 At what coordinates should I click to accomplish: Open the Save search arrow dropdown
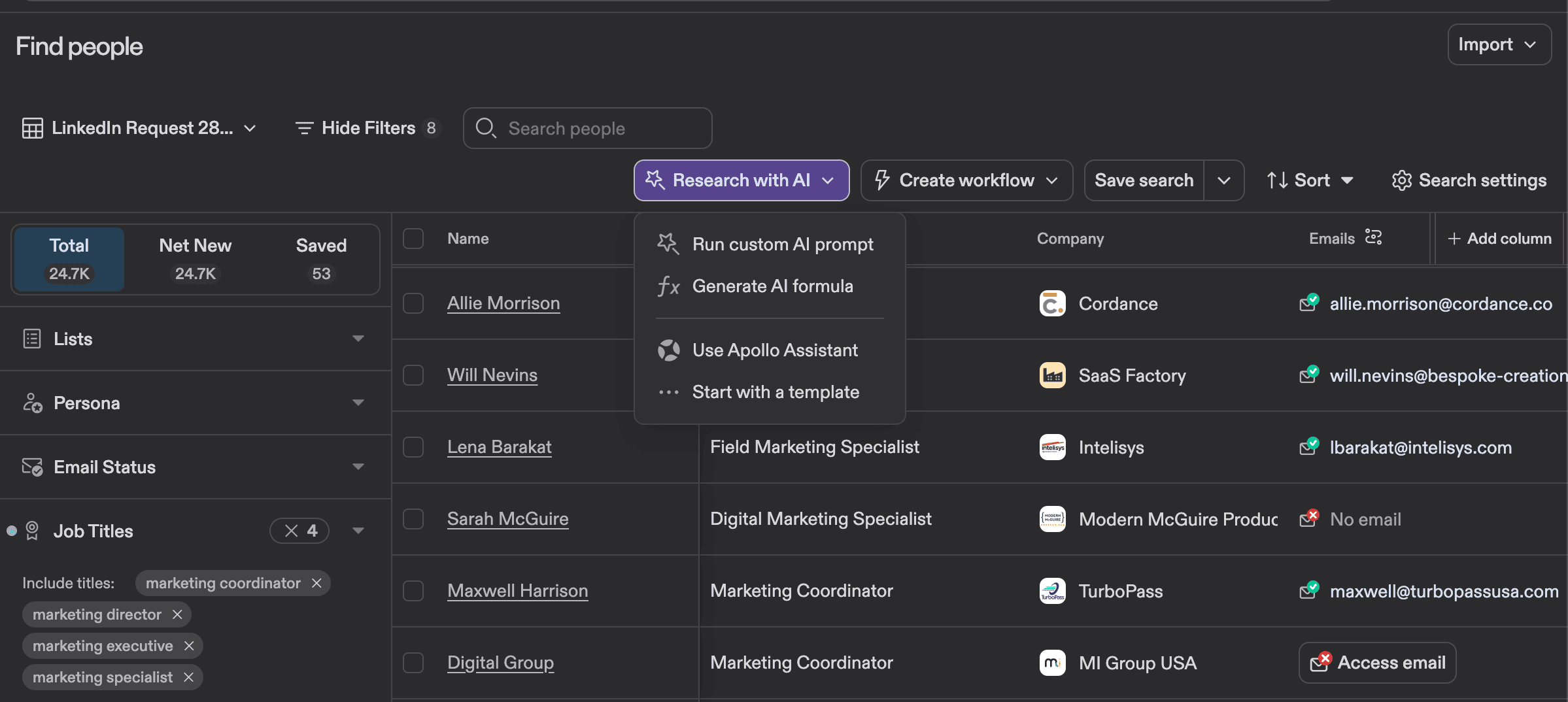pos(1224,180)
